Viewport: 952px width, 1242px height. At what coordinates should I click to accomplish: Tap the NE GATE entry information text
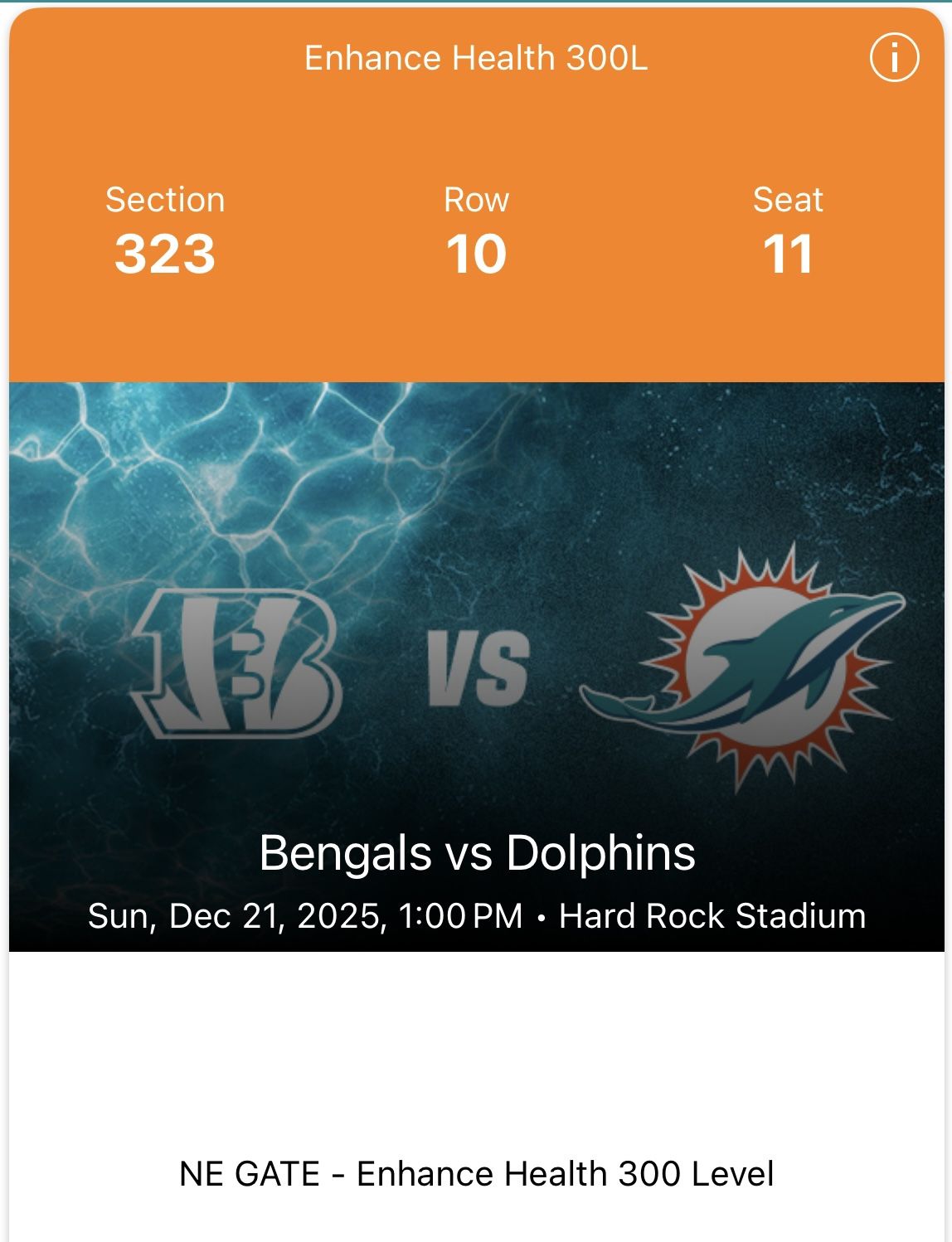[249, 1174]
